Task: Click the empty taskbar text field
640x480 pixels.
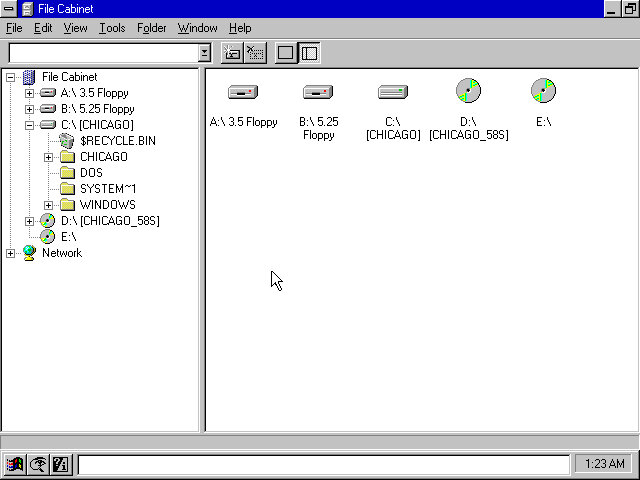Action: tap(322, 464)
